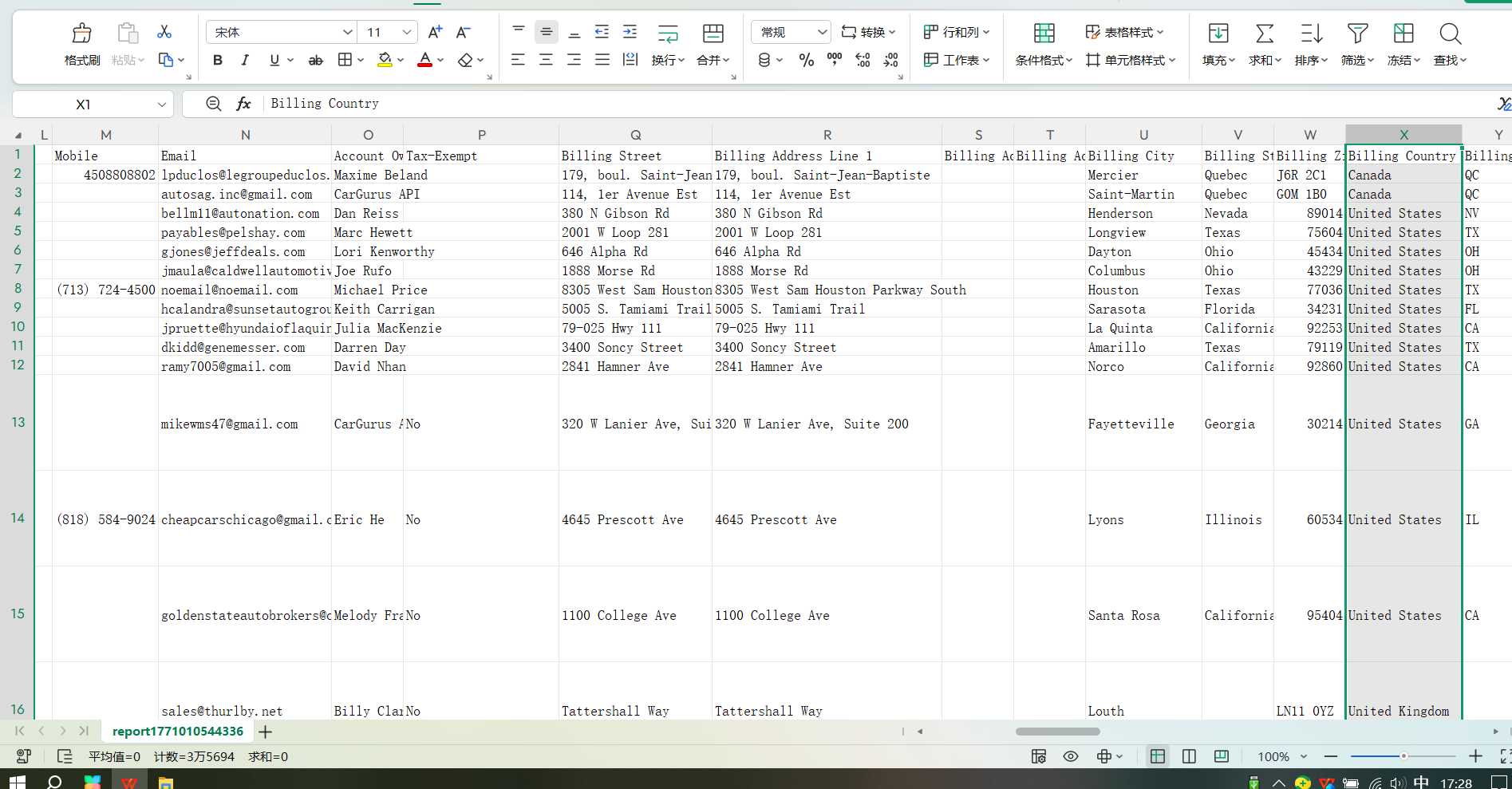Select column header X
Image resolution: width=1512 pixels, height=789 pixels.
pyautogui.click(x=1403, y=135)
